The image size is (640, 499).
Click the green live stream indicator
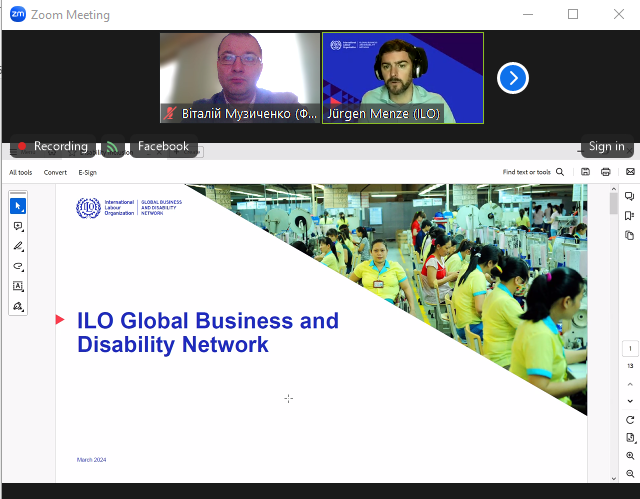(x=112, y=146)
